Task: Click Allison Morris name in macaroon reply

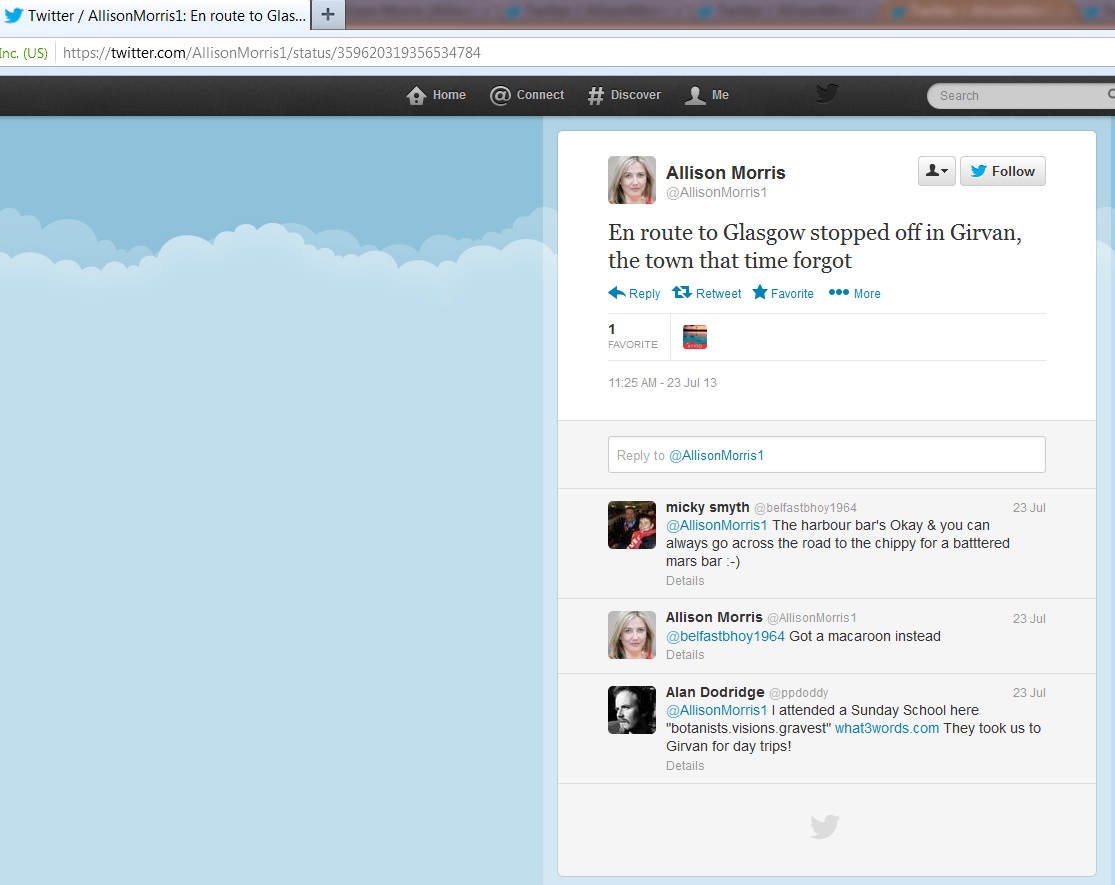Action: coord(714,617)
